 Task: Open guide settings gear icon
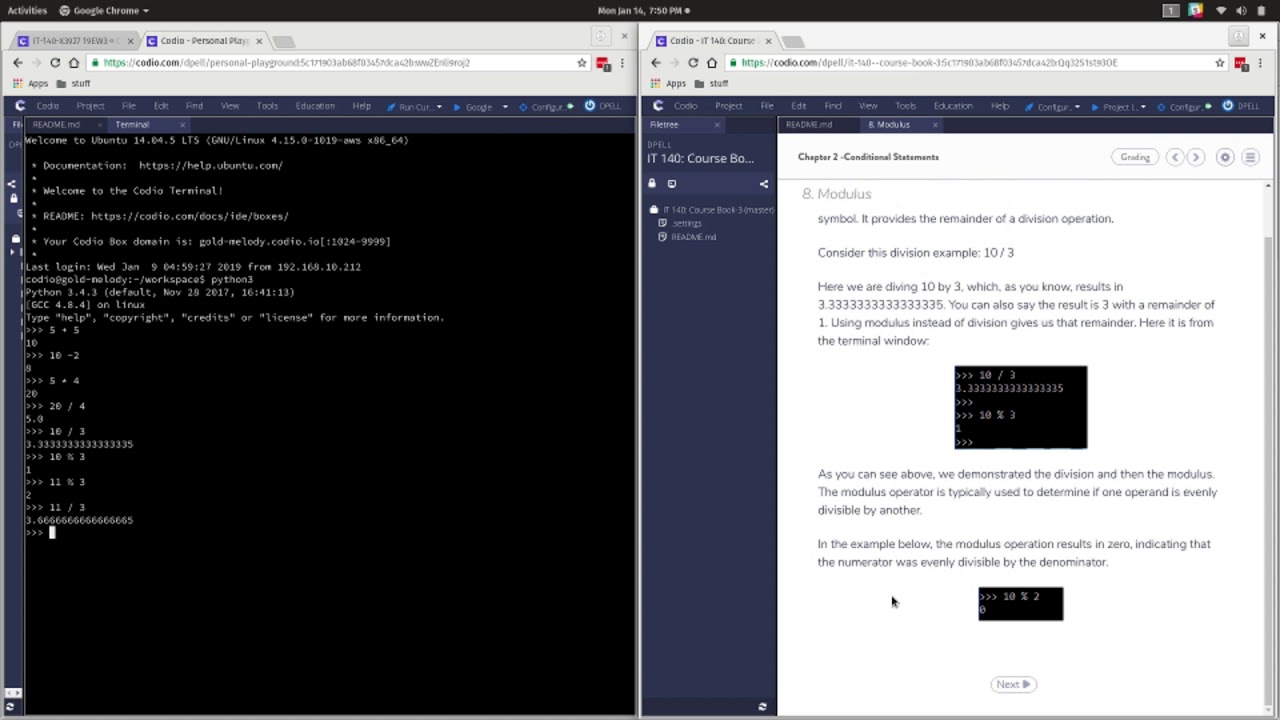coord(1225,157)
